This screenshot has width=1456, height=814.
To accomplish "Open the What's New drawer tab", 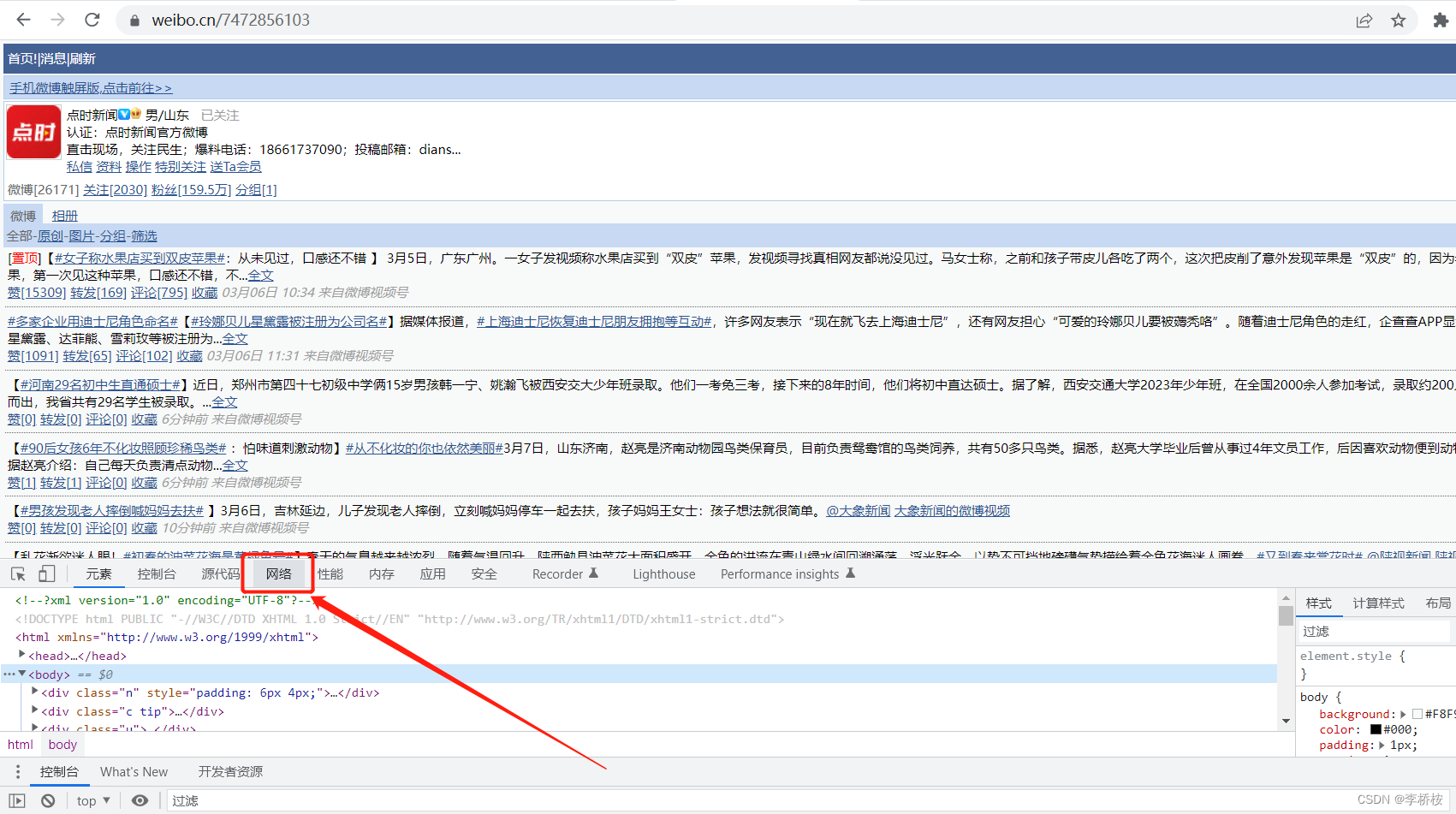I will pos(134,772).
